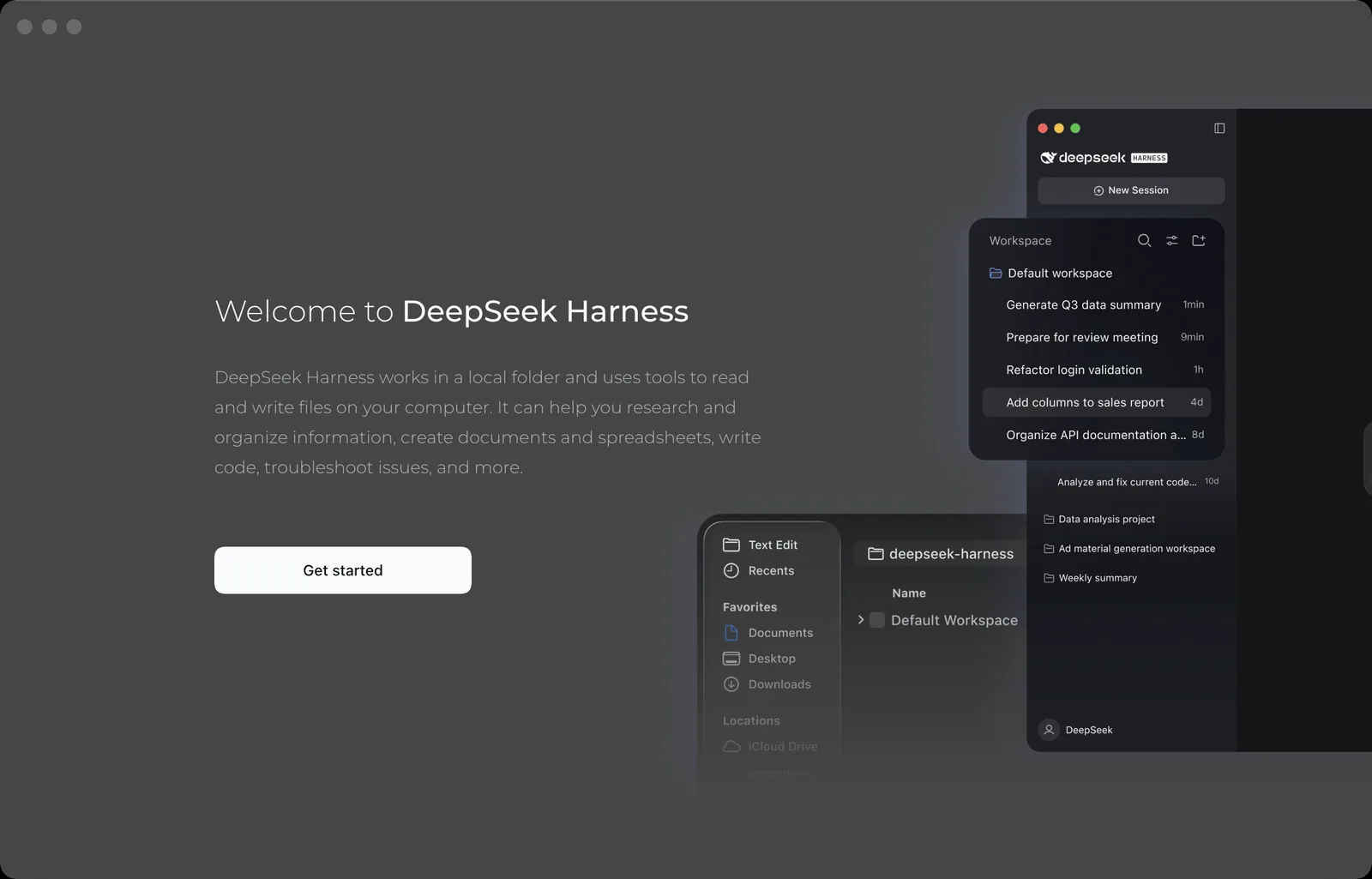
Task: Click the yellow minimize dot in the Harness preview
Action: pos(1059,129)
